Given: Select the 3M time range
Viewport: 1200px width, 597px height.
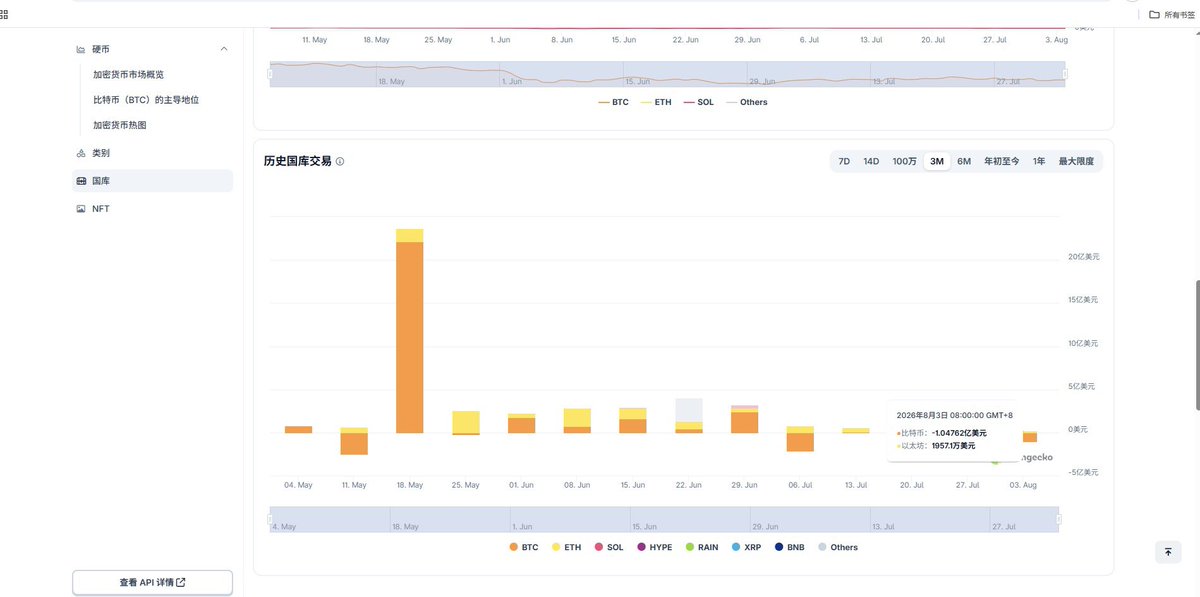Looking at the screenshot, I should pos(937,161).
